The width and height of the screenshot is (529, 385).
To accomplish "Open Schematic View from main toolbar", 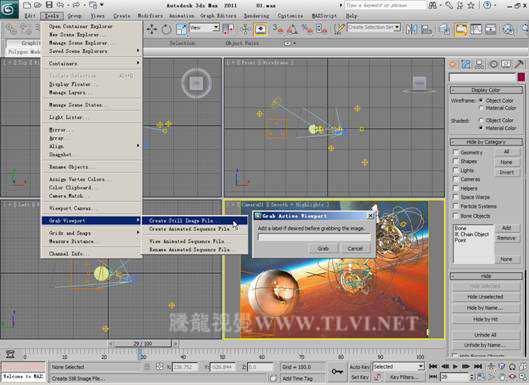I will pyautogui.click(x=491, y=30).
